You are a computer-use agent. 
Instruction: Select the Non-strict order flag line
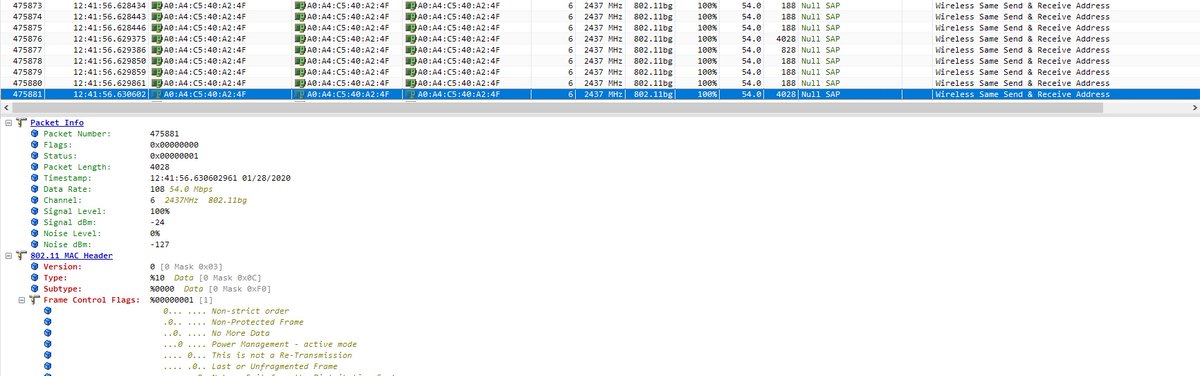click(x=225, y=311)
